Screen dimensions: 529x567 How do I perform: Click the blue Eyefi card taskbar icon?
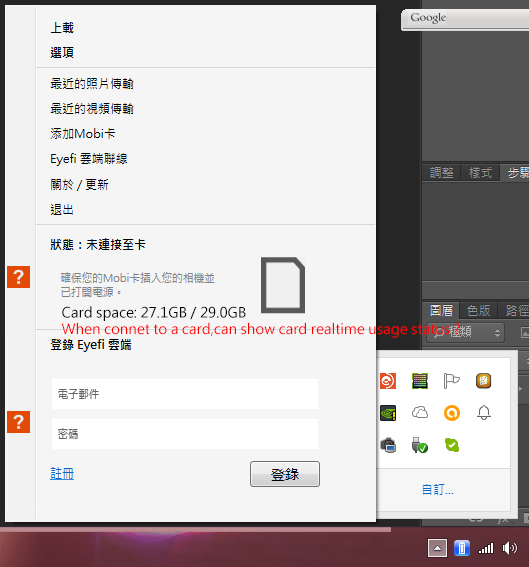(x=462, y=548)
